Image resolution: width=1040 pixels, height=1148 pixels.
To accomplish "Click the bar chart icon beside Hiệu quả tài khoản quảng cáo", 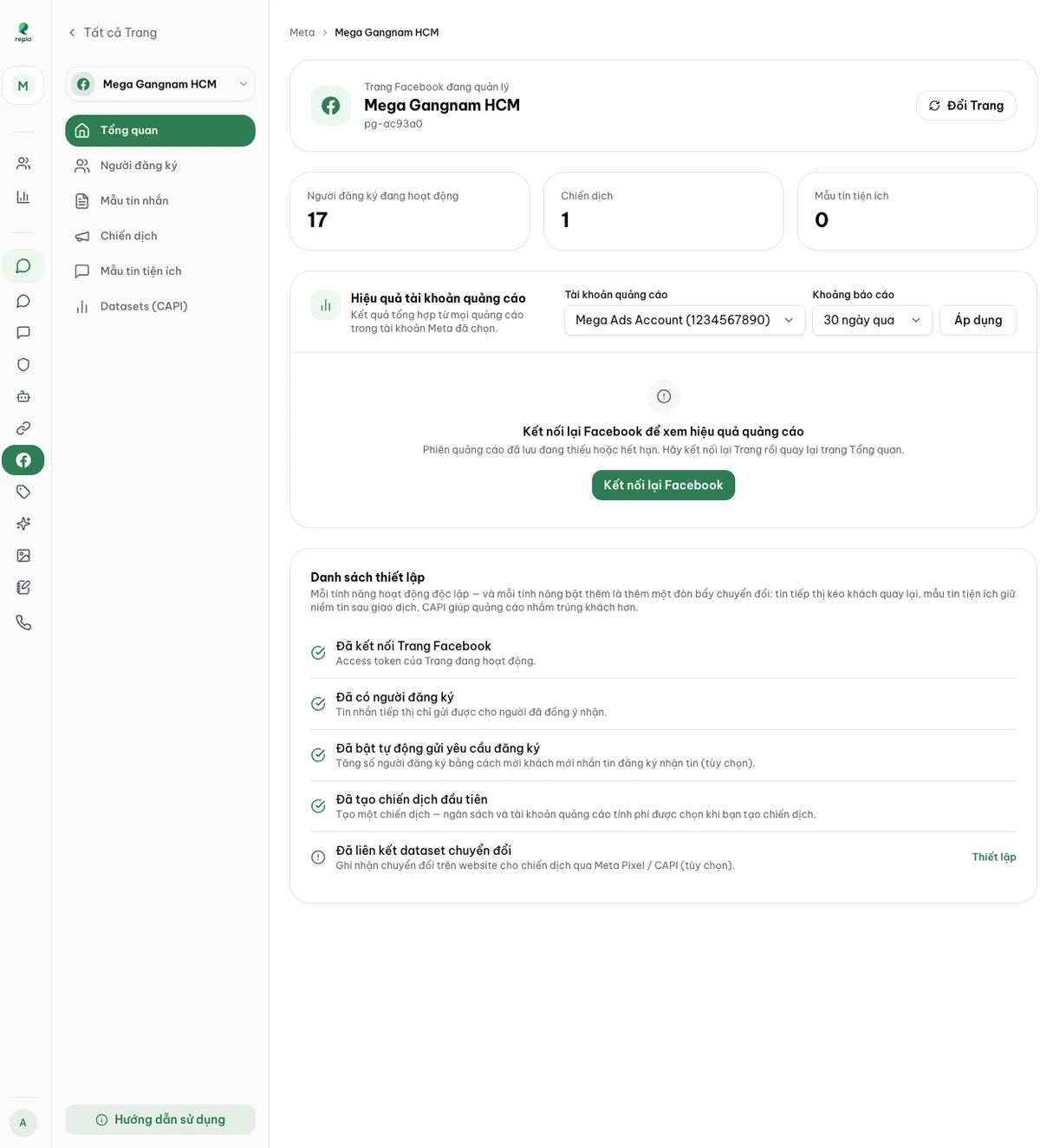I will [326, 305].
